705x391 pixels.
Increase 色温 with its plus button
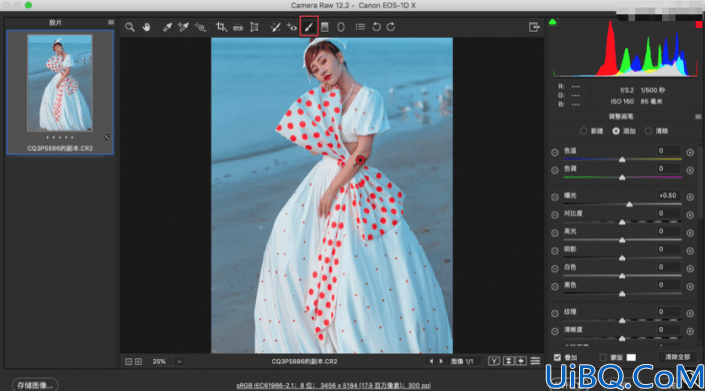(690, 152)
